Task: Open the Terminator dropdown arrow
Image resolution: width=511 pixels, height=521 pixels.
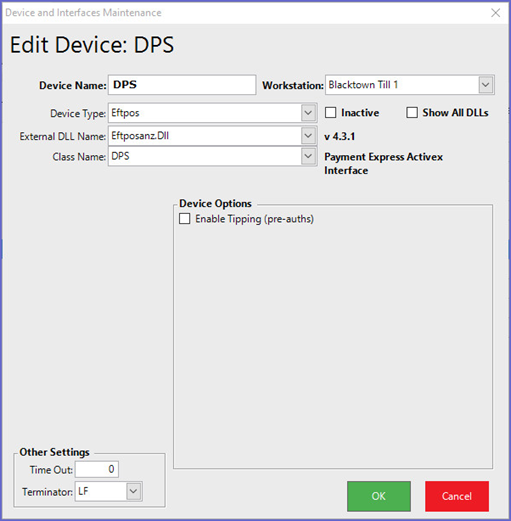Action: 134,491
